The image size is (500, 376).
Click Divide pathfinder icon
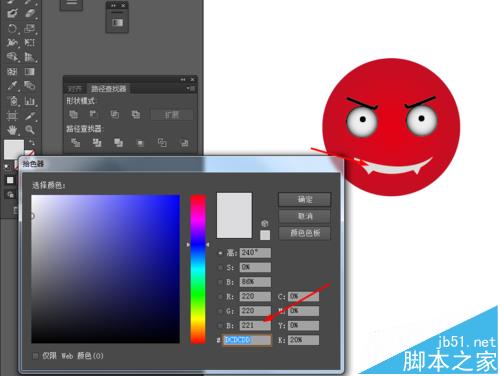point(76,143)
